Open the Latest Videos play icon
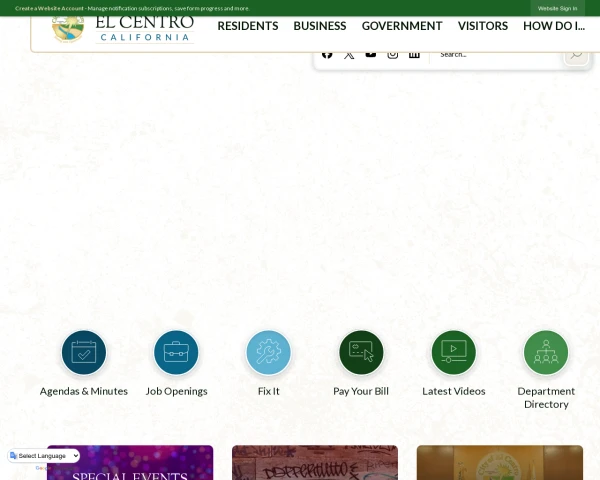 454,352
